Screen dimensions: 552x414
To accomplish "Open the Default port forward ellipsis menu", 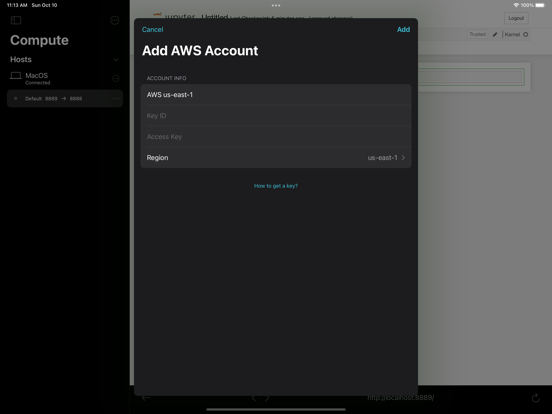I will click(116, 99).
